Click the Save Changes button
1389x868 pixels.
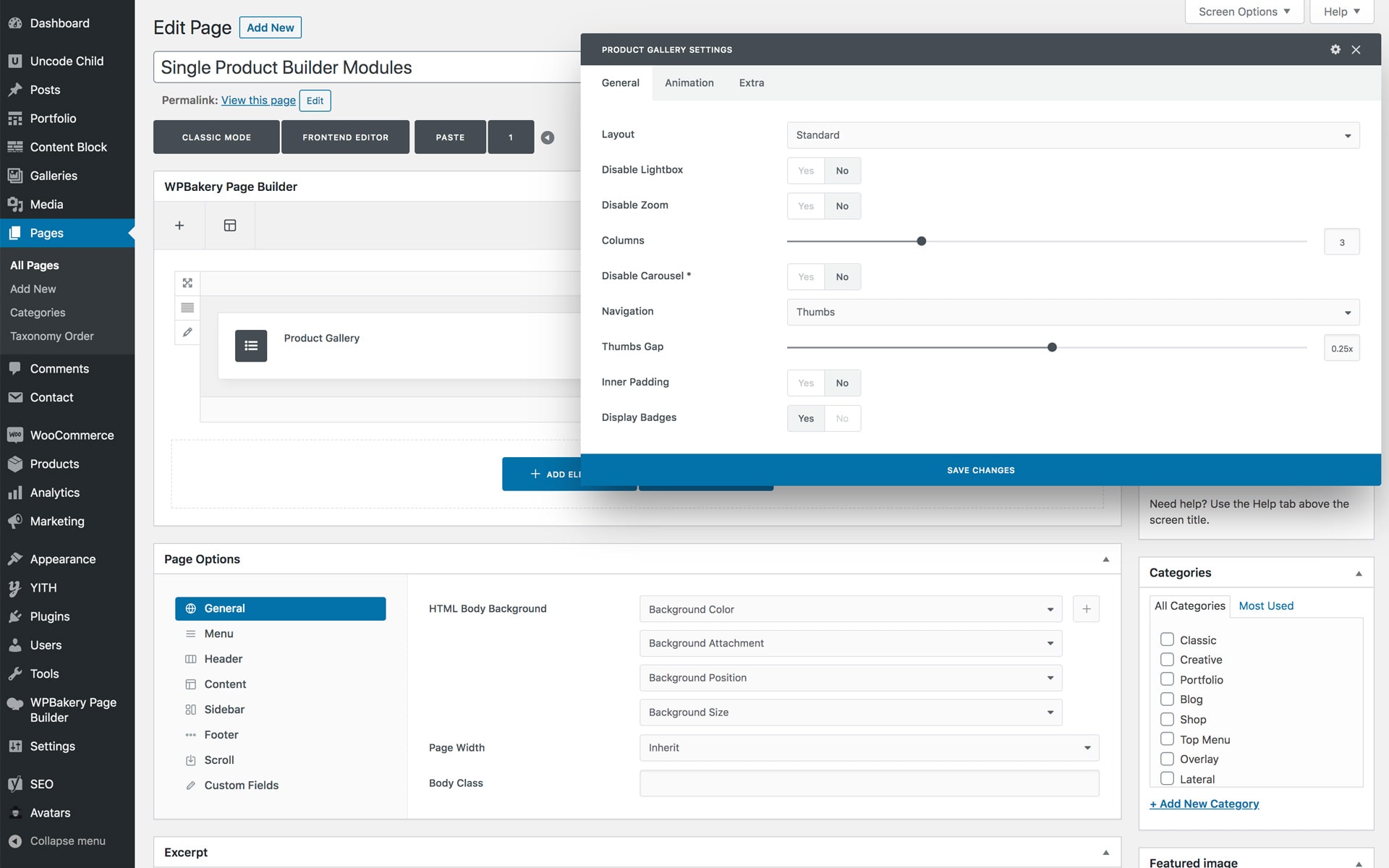click(980, 470)
